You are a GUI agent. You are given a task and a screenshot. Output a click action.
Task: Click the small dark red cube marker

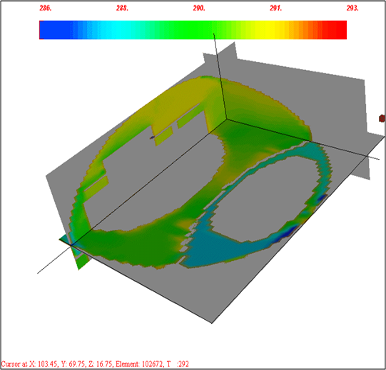382,118
